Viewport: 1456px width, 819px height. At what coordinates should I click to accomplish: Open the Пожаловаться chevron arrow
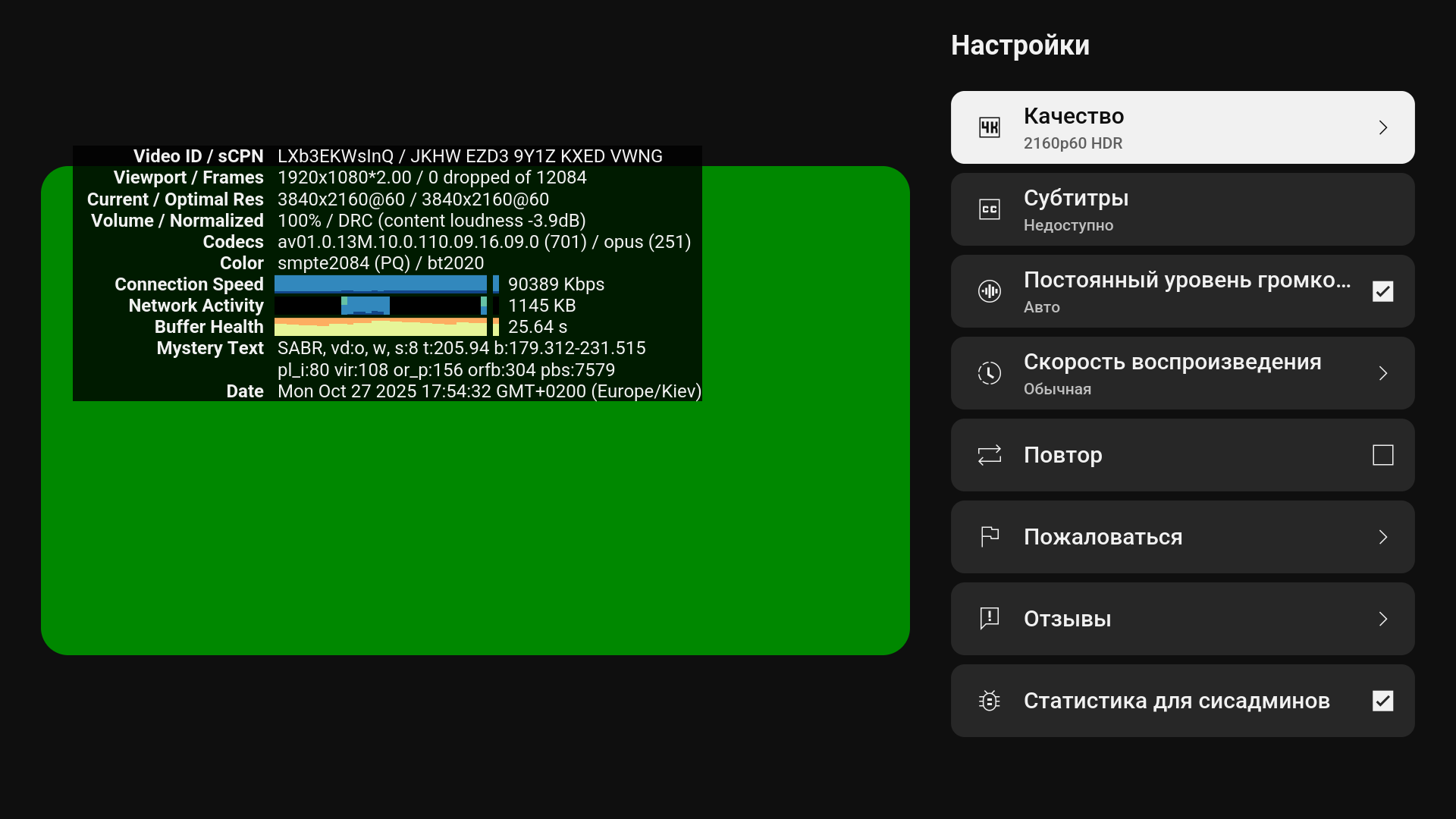click(x=1382, y=537)
